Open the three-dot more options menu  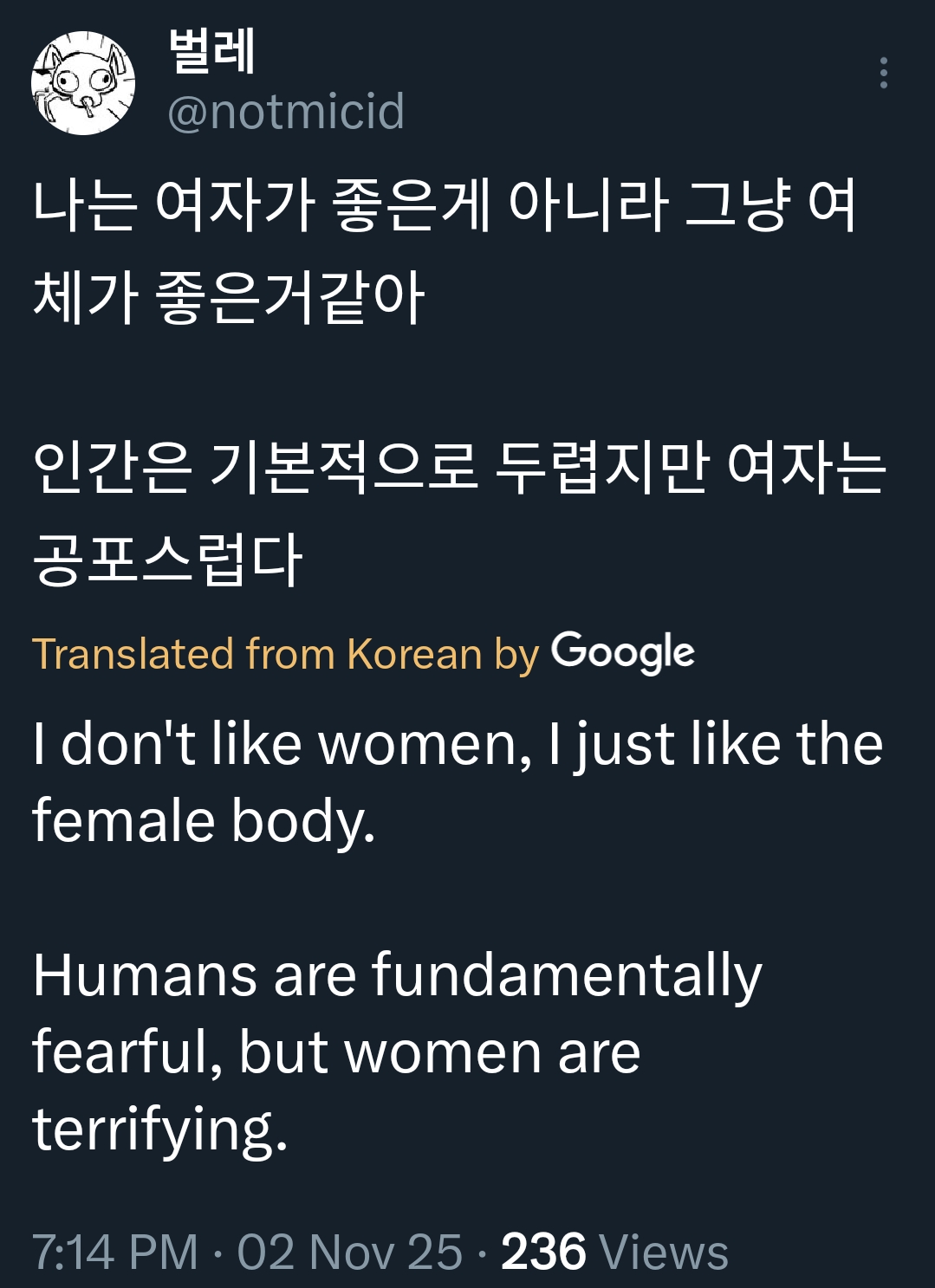(x=883, y=73)
